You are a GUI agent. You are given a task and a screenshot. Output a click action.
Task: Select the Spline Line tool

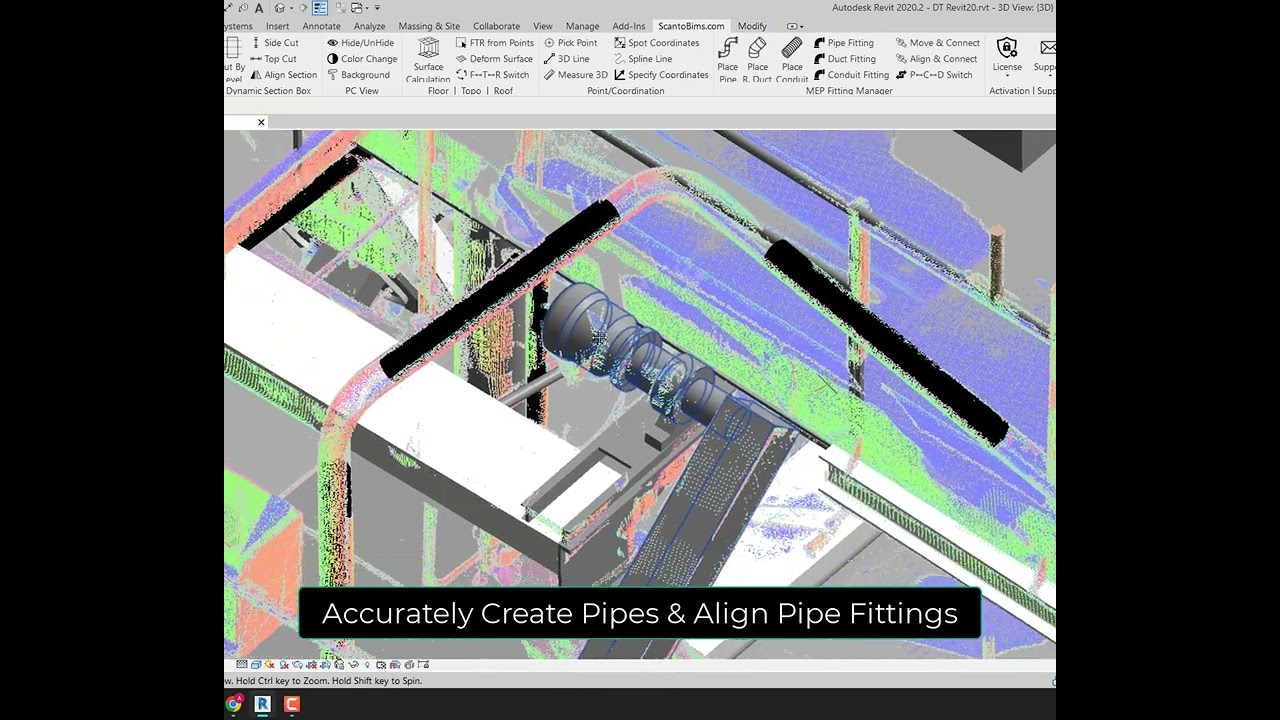pyautogui.click(x=642, y=59)
